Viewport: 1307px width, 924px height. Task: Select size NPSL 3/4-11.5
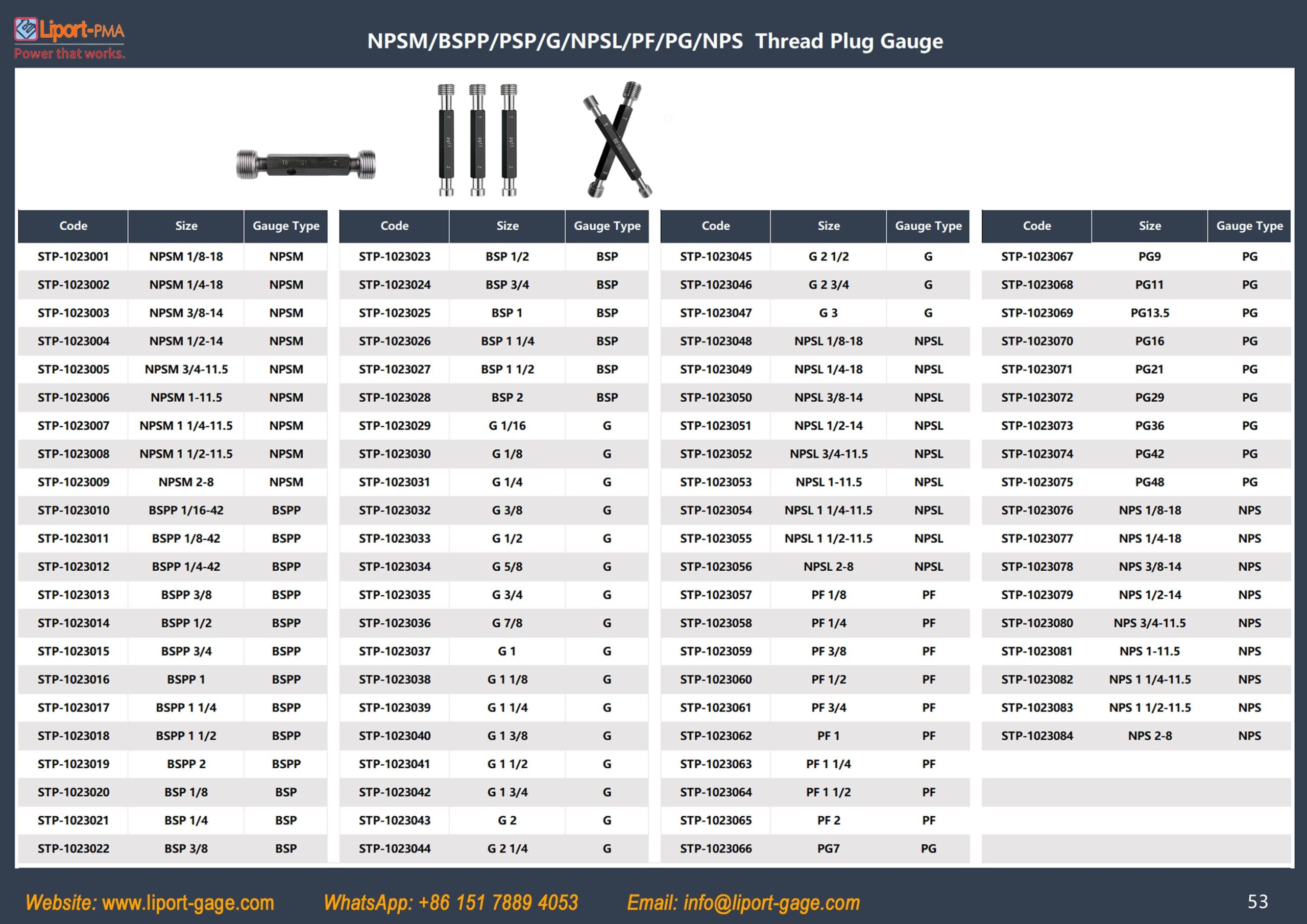coord(829,454)
